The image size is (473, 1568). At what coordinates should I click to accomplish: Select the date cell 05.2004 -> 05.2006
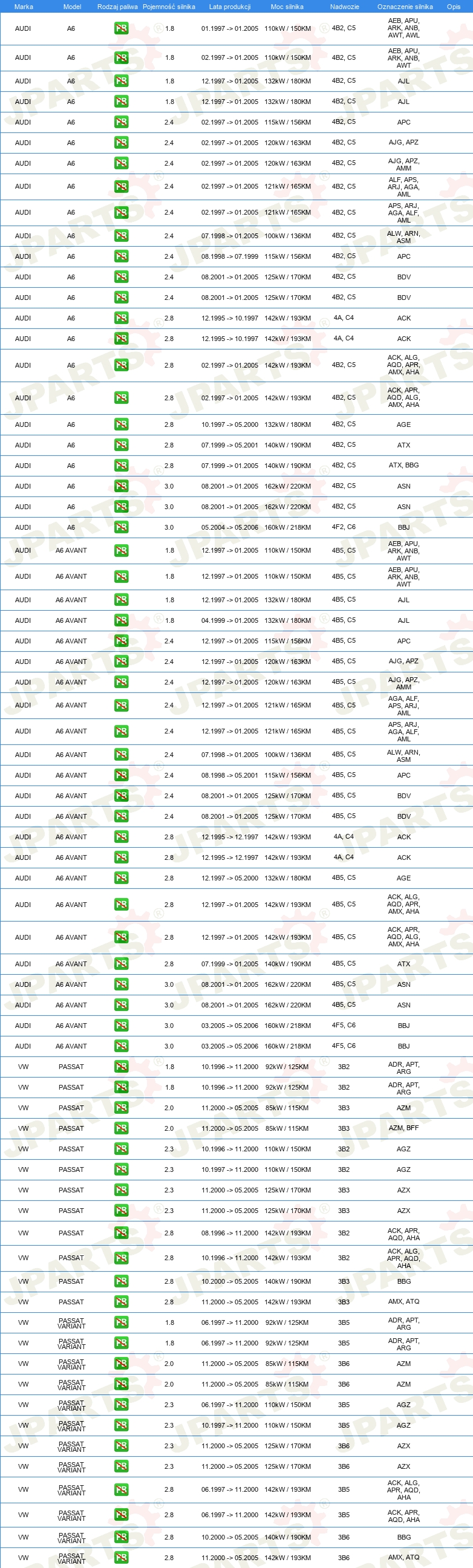point(230,527)
